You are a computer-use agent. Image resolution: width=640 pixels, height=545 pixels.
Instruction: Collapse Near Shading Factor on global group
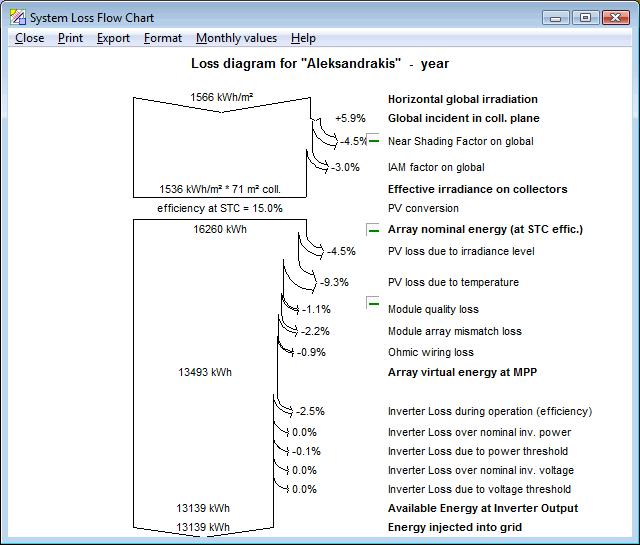(373, 140)
